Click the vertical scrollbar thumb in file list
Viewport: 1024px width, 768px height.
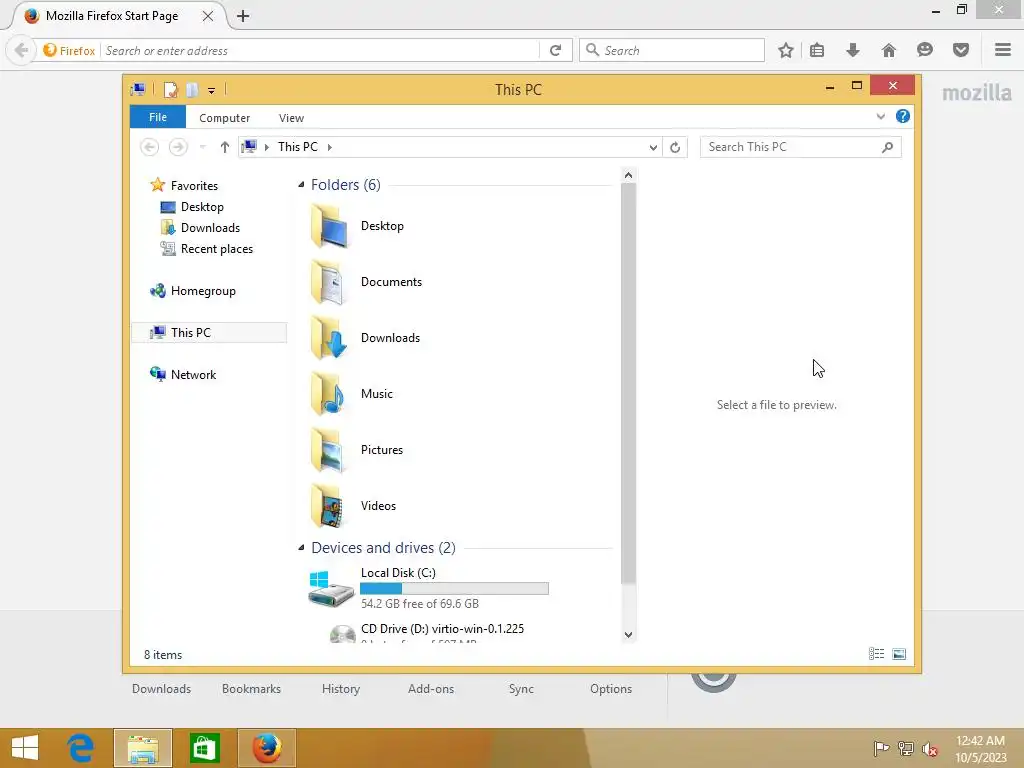coord(628,383)
